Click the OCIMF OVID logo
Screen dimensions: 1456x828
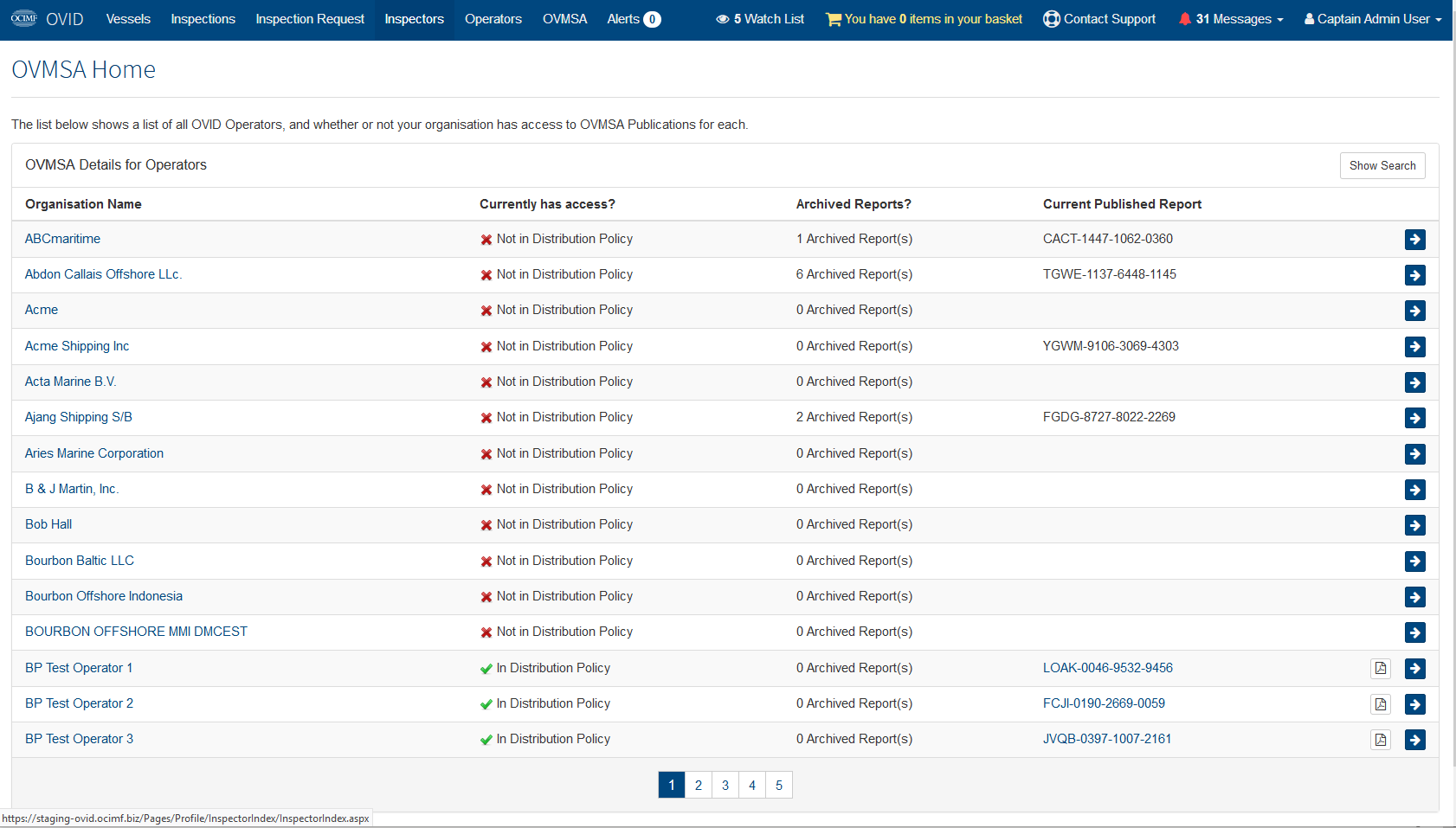pyautogui.click(x=47, y=19)
